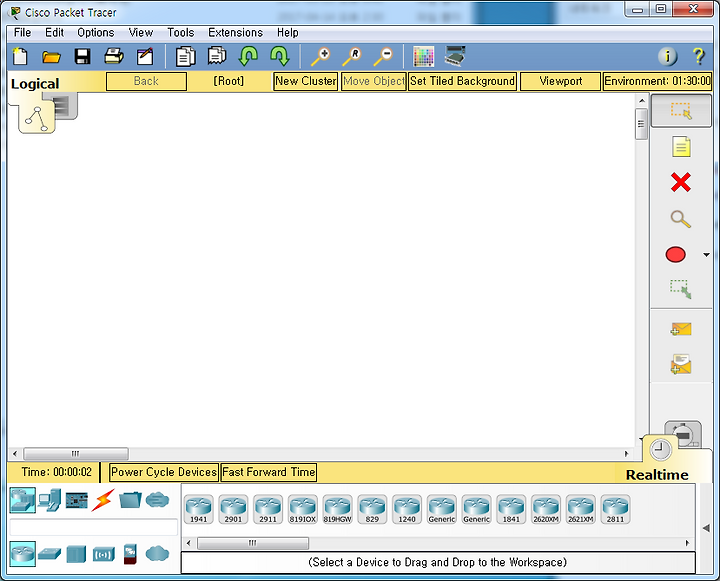Click the Fast Forward Time button
Screen dimensions: 720x581
point(269,472)
